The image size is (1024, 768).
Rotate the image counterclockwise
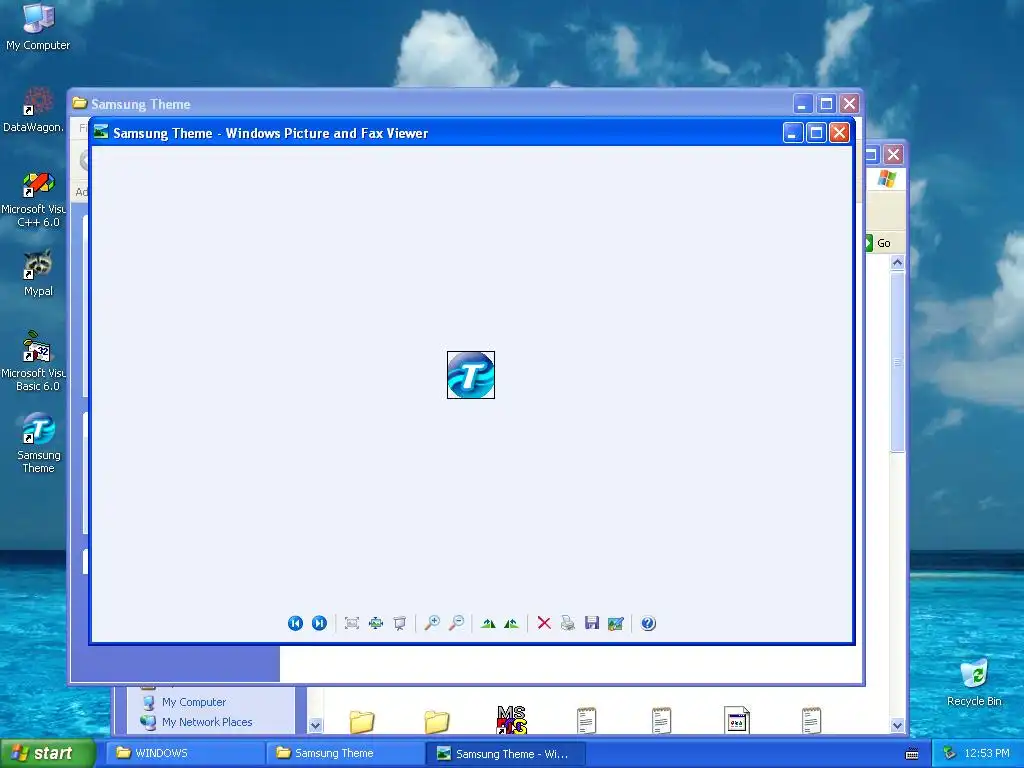pyautogui.click(x=511, y=623)
